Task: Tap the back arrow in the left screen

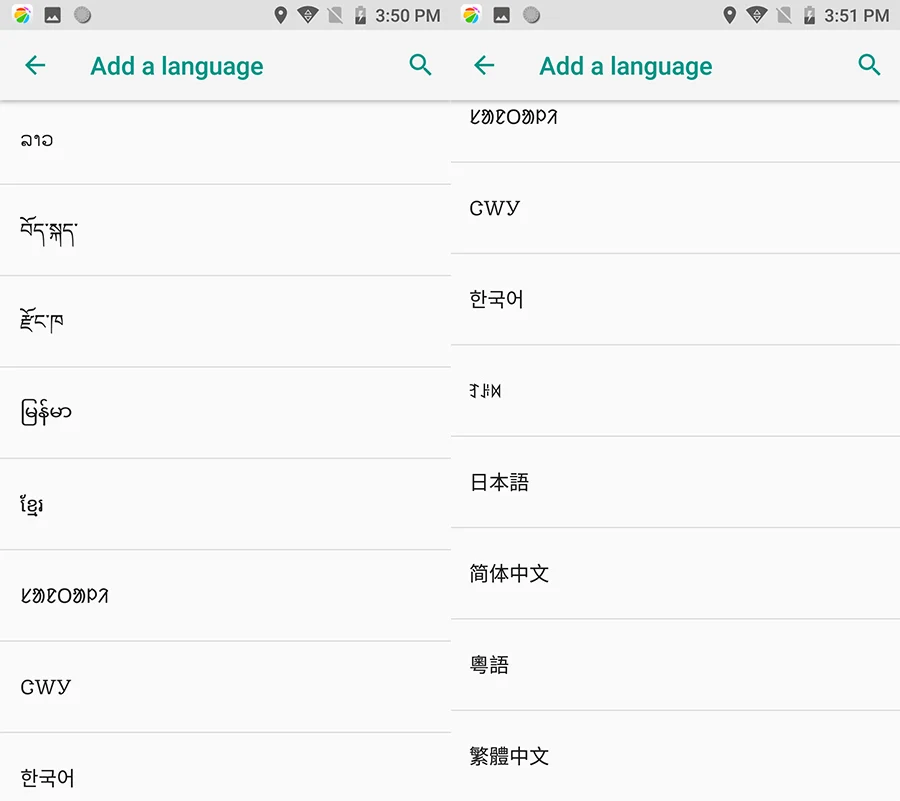Action: tap(35, 65)
